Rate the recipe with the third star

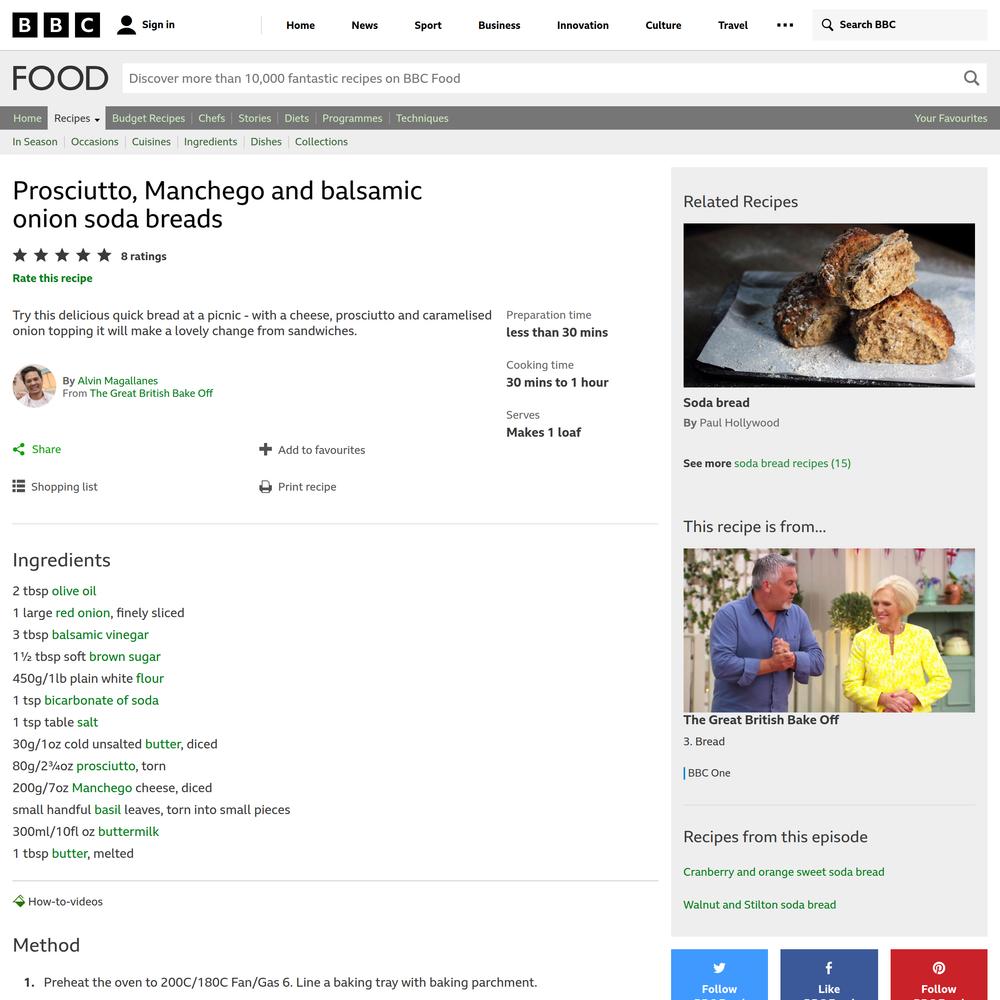(62, 255)
